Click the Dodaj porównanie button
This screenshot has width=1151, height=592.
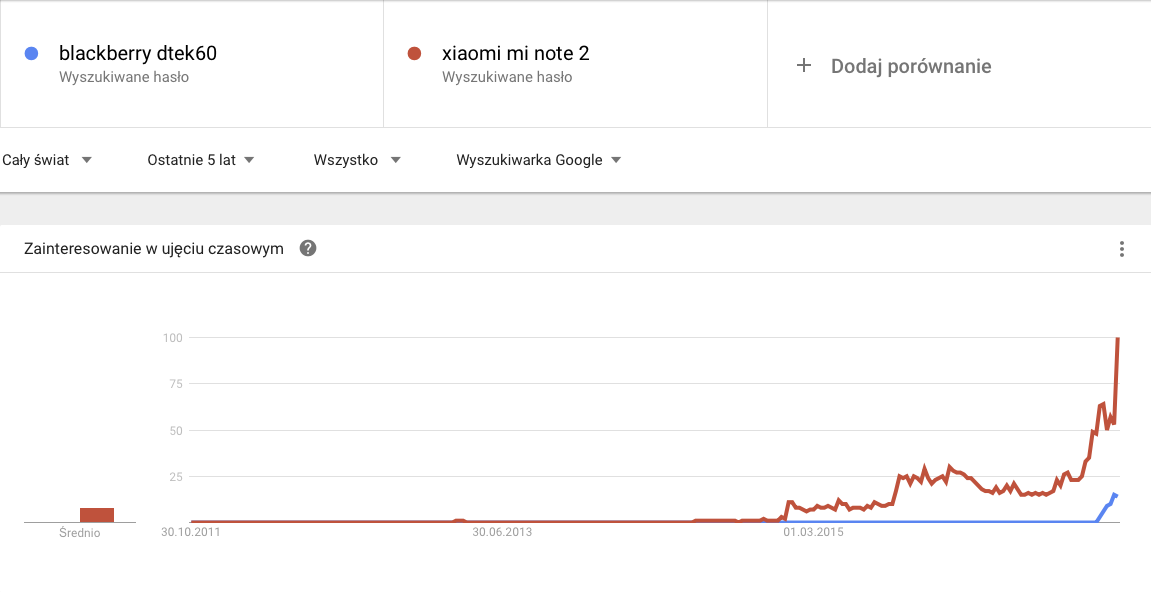coord(894,66)
